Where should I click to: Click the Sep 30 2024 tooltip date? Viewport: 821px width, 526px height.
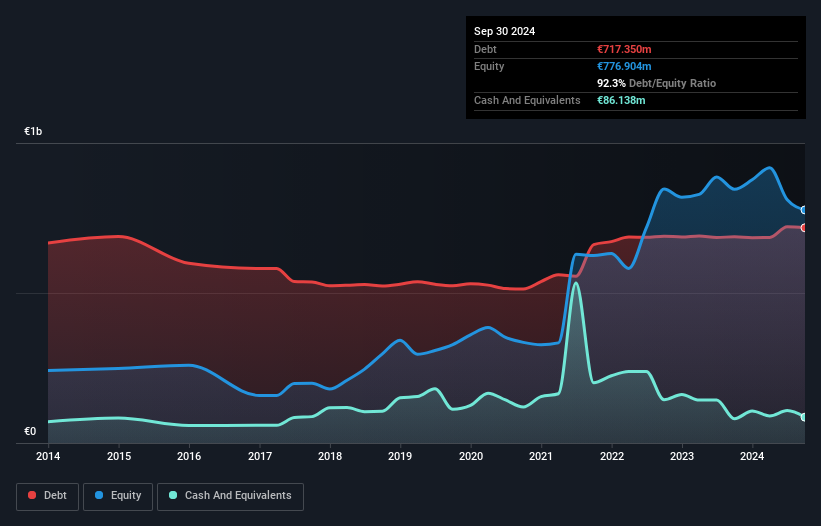504,31
